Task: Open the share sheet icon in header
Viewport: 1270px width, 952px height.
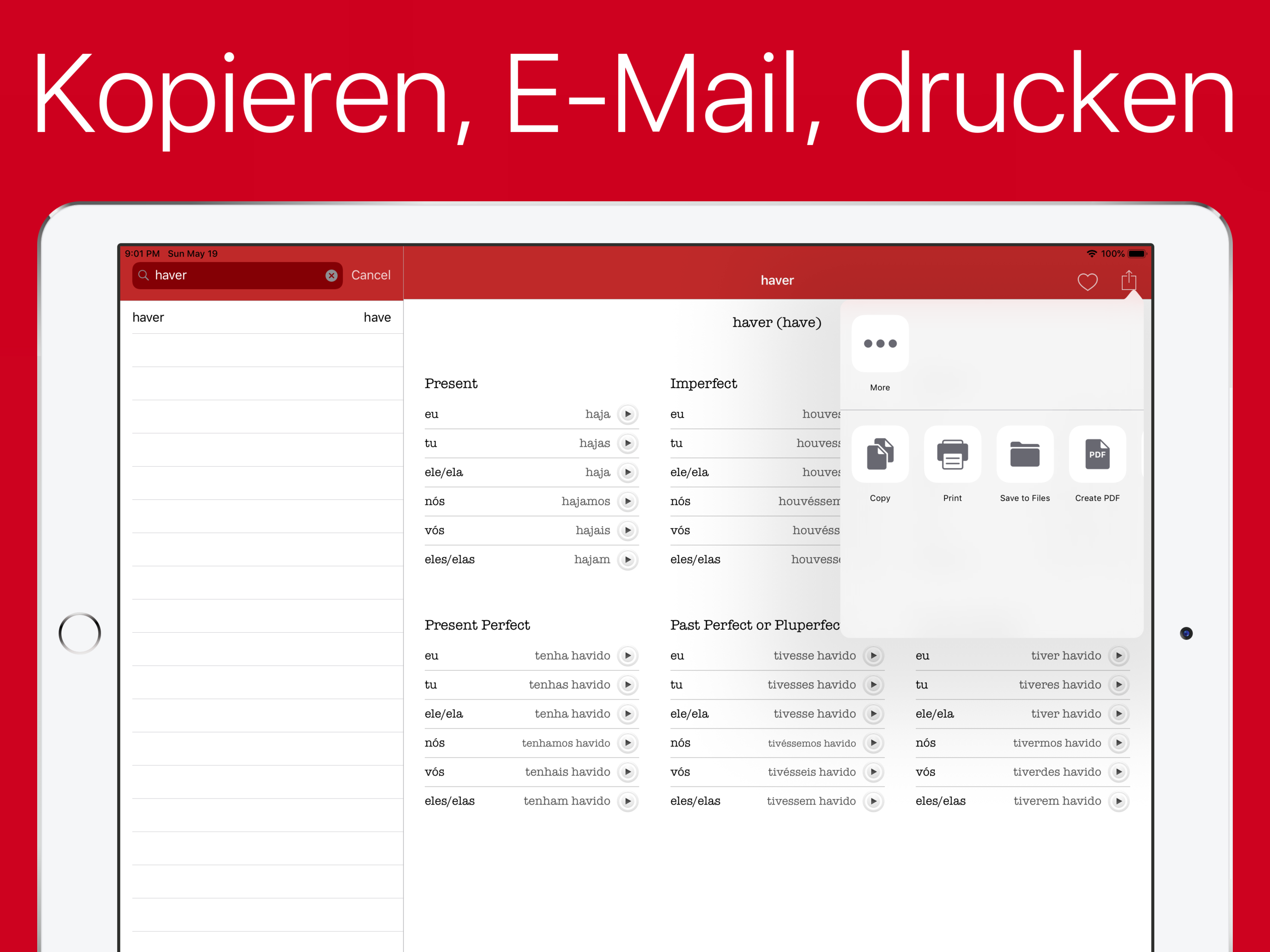Action: 1129,280
